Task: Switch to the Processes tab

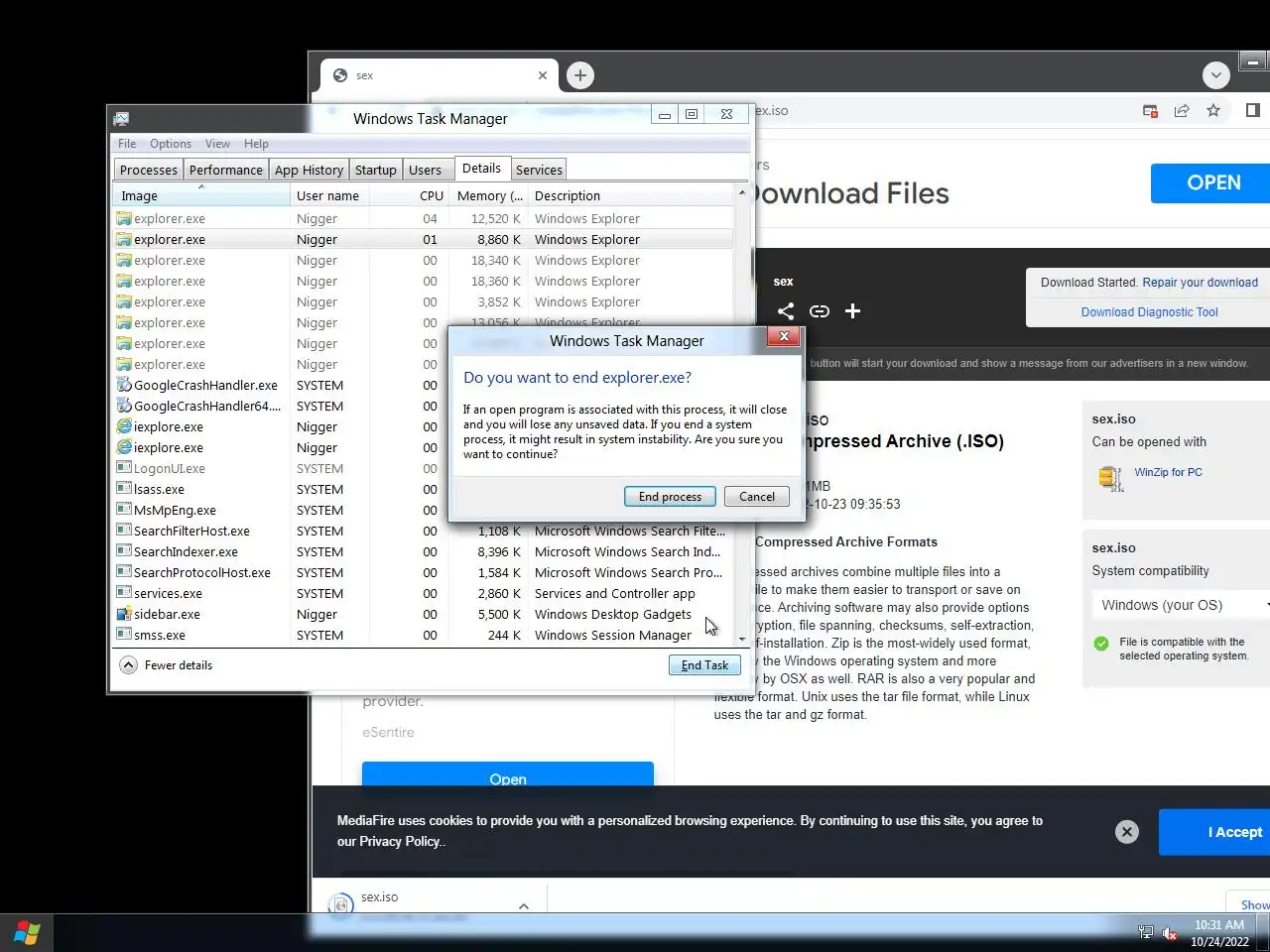Action: [149, 171]
